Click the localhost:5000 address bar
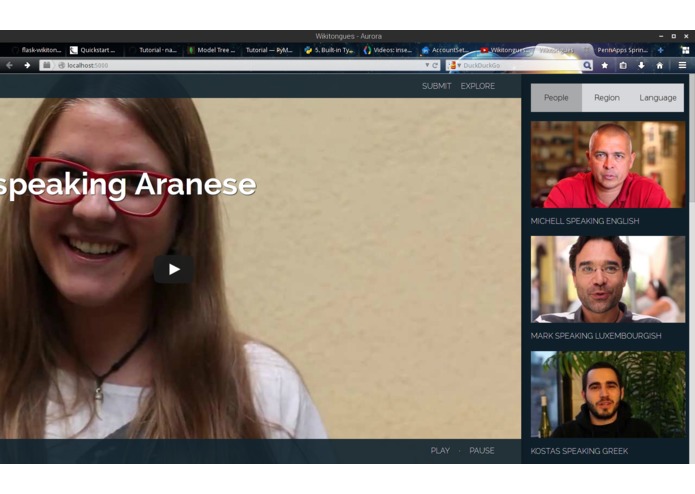Screen dimensions: 695x494 (x=239, y=65)
